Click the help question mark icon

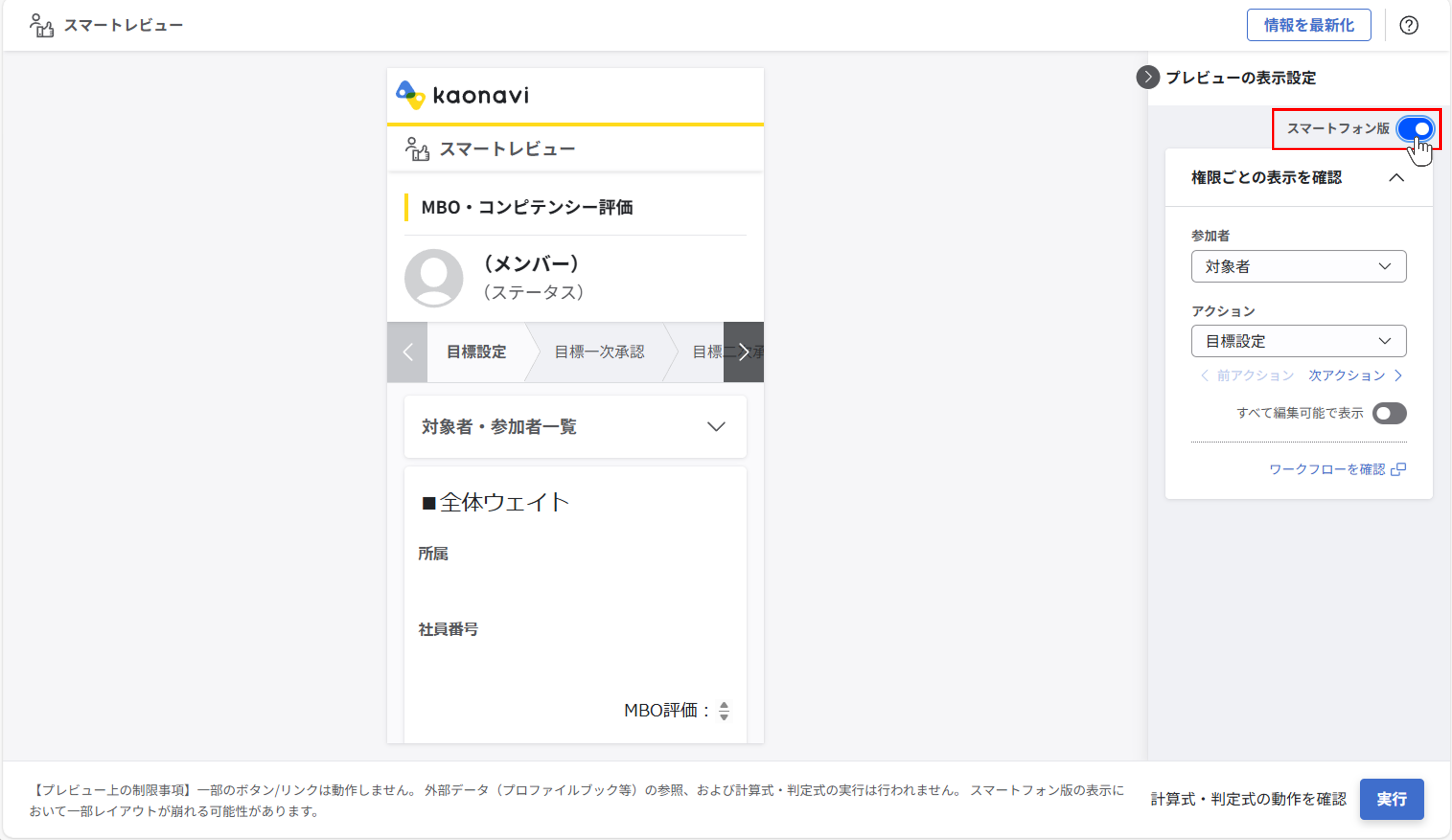(x=1409, y=25)
